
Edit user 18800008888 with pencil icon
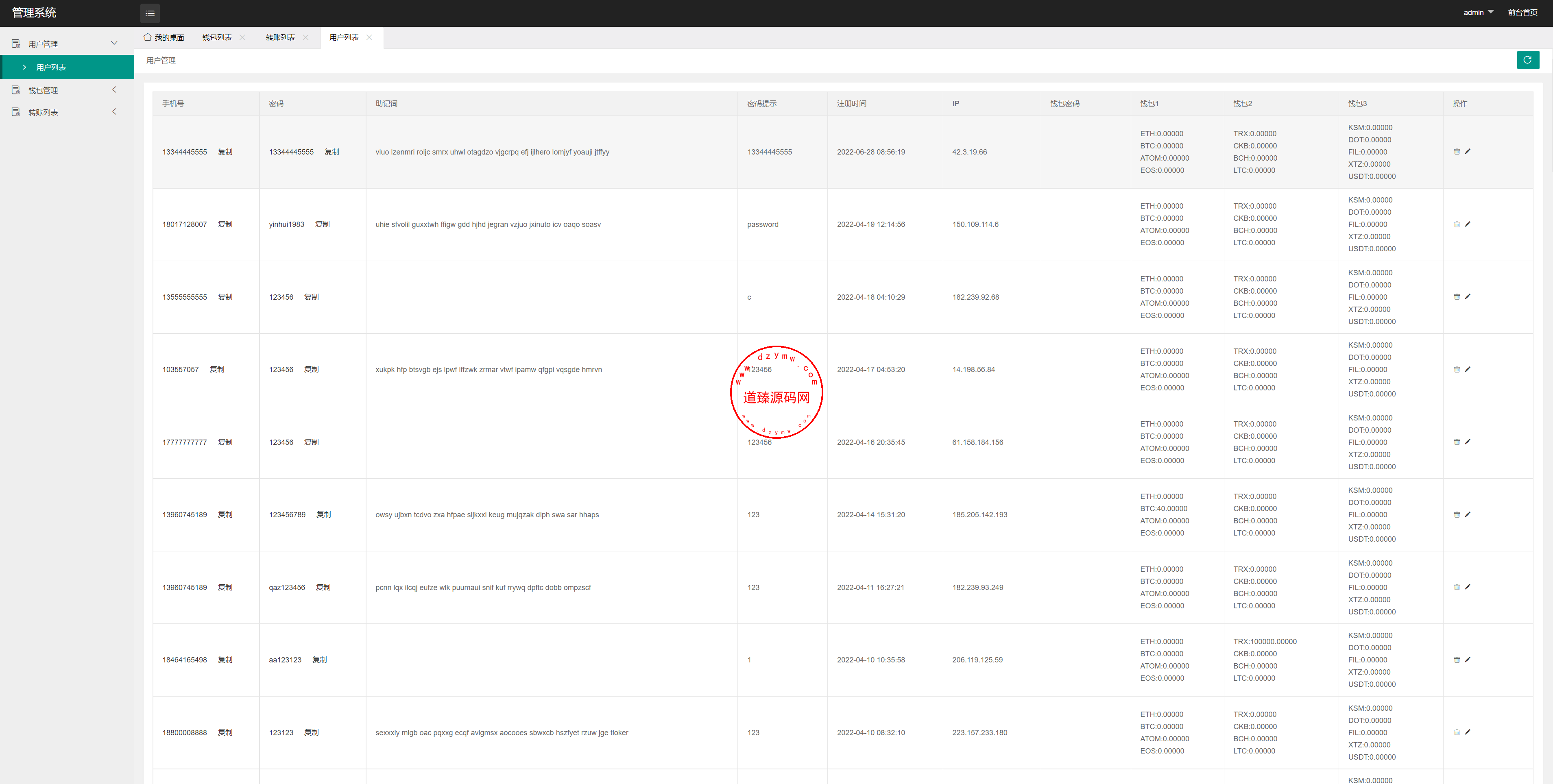pyautogui.click(x=1468, y=732)
